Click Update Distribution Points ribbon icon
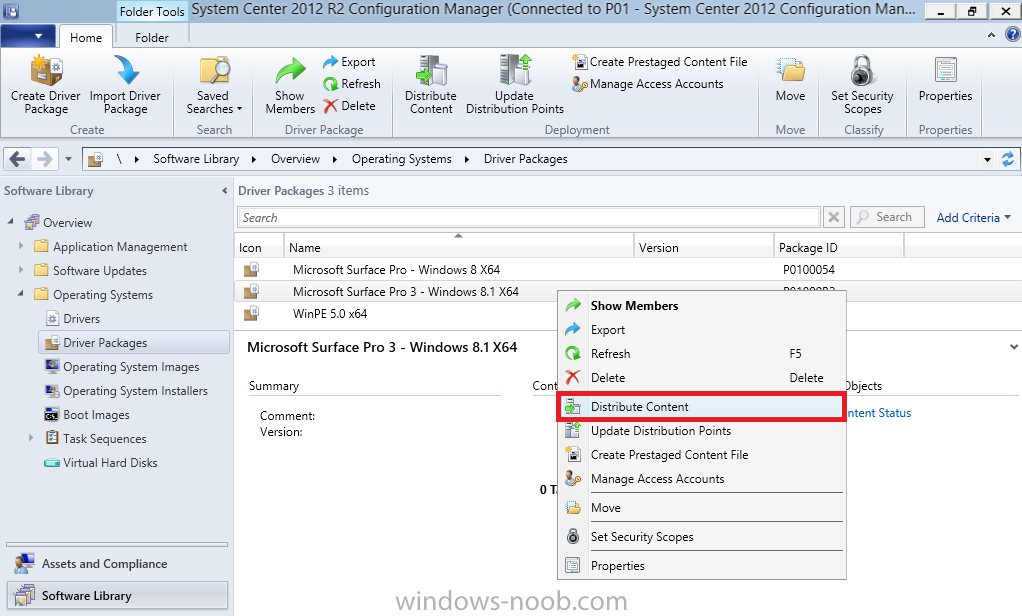 coord(515,85)
